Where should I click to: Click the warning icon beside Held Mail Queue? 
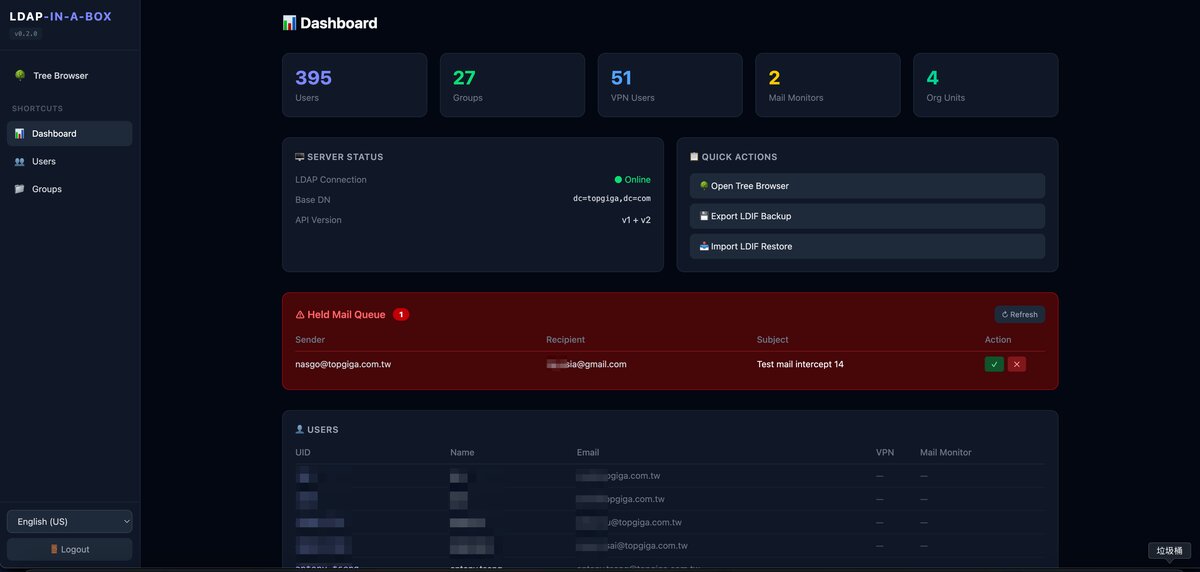coord(300,314)
